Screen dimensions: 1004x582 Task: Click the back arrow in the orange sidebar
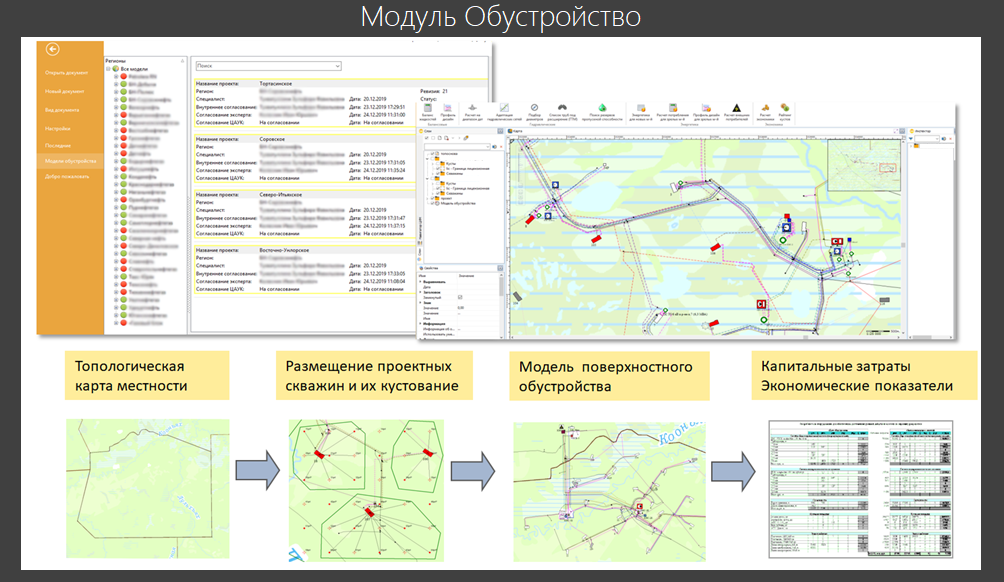click(x=53, y=49)
